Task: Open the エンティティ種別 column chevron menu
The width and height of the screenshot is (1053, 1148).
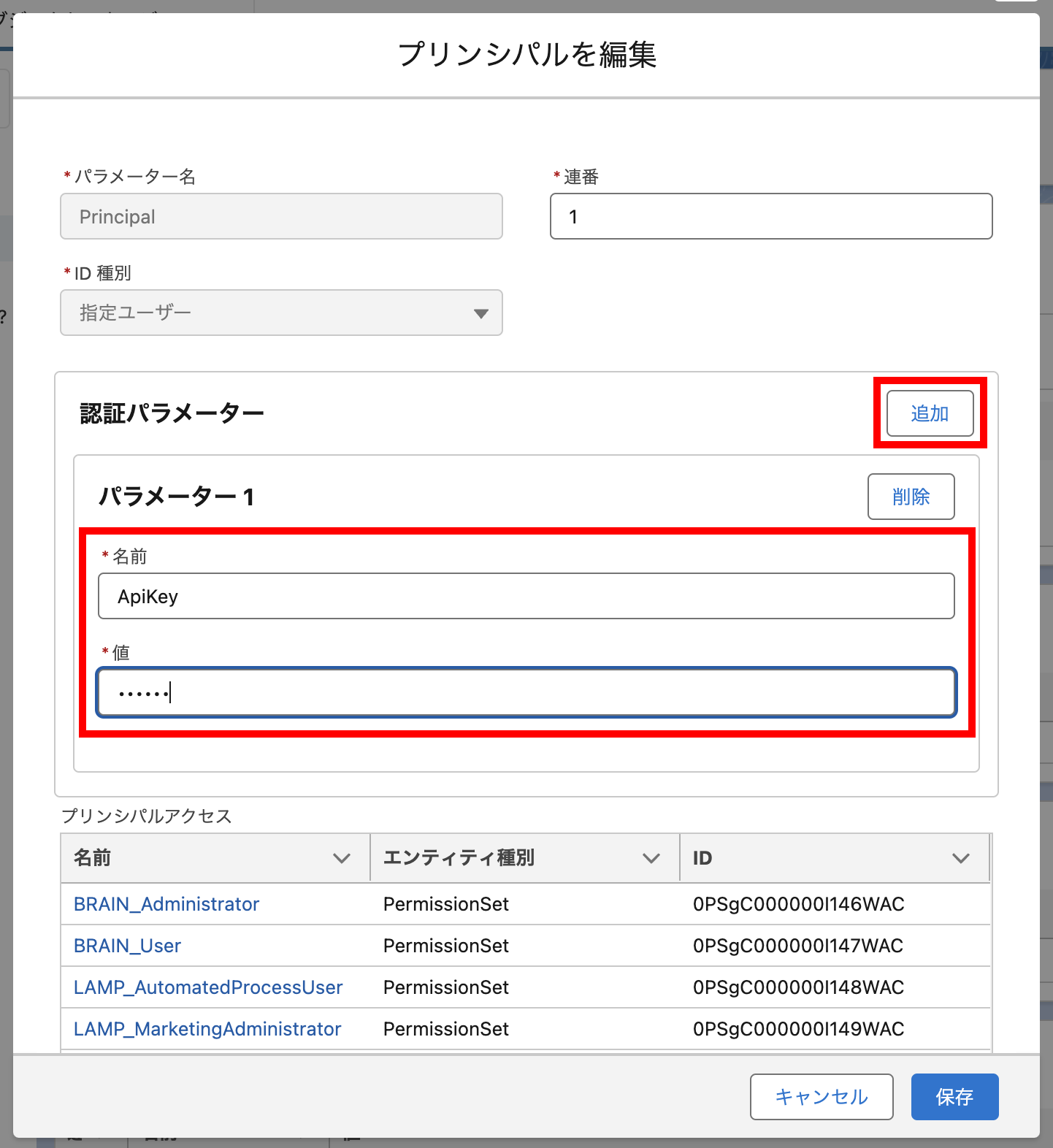Action: click(651, 858)
